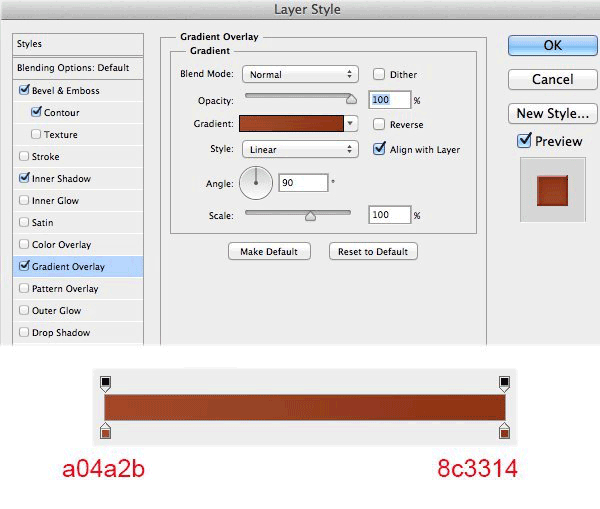
Task: Enable the Color Overlay checkbox
Action: click(x=24, y=244)
